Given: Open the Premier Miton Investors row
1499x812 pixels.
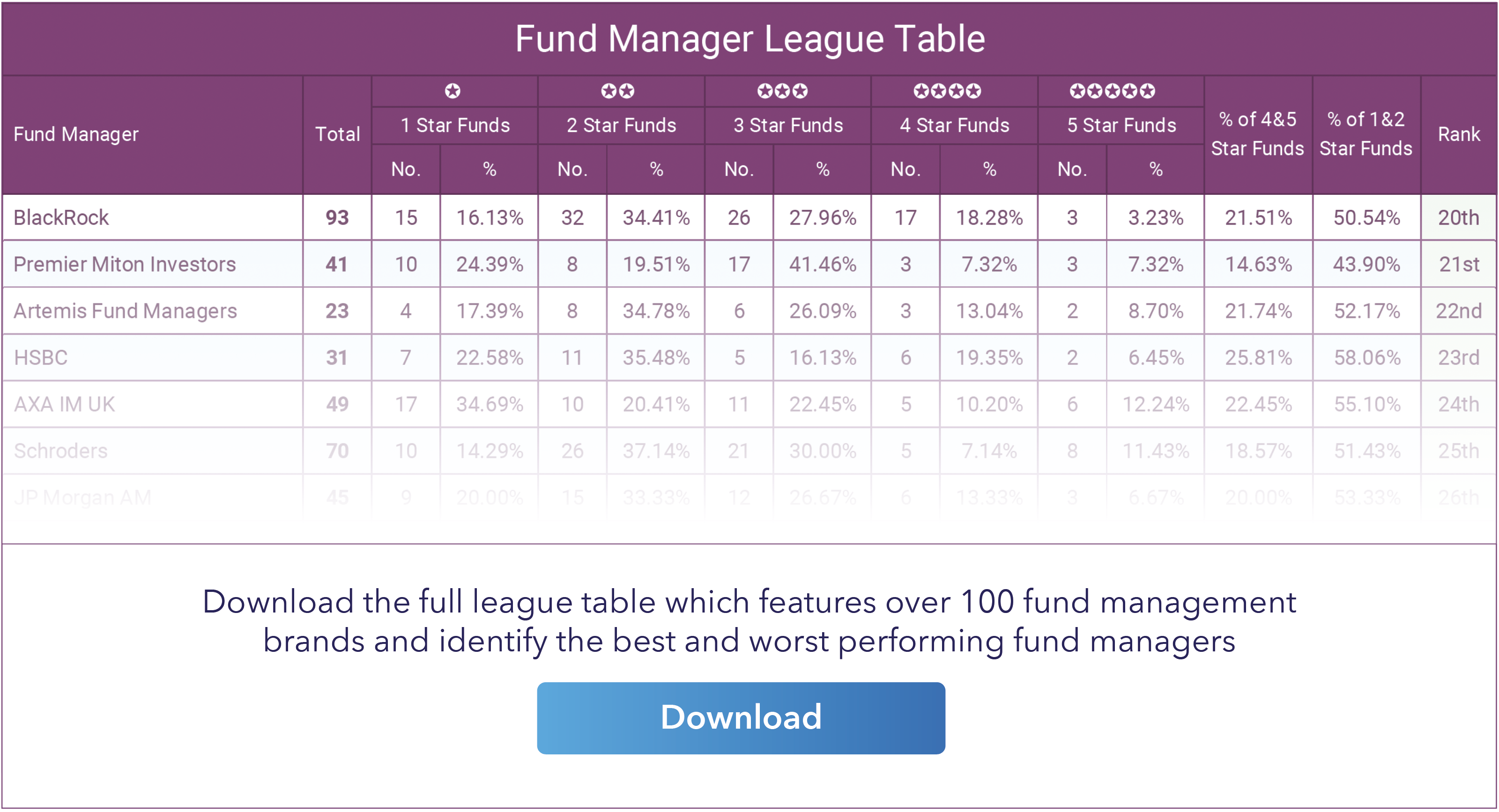Looking at the screenshot, I should [125, 264].
